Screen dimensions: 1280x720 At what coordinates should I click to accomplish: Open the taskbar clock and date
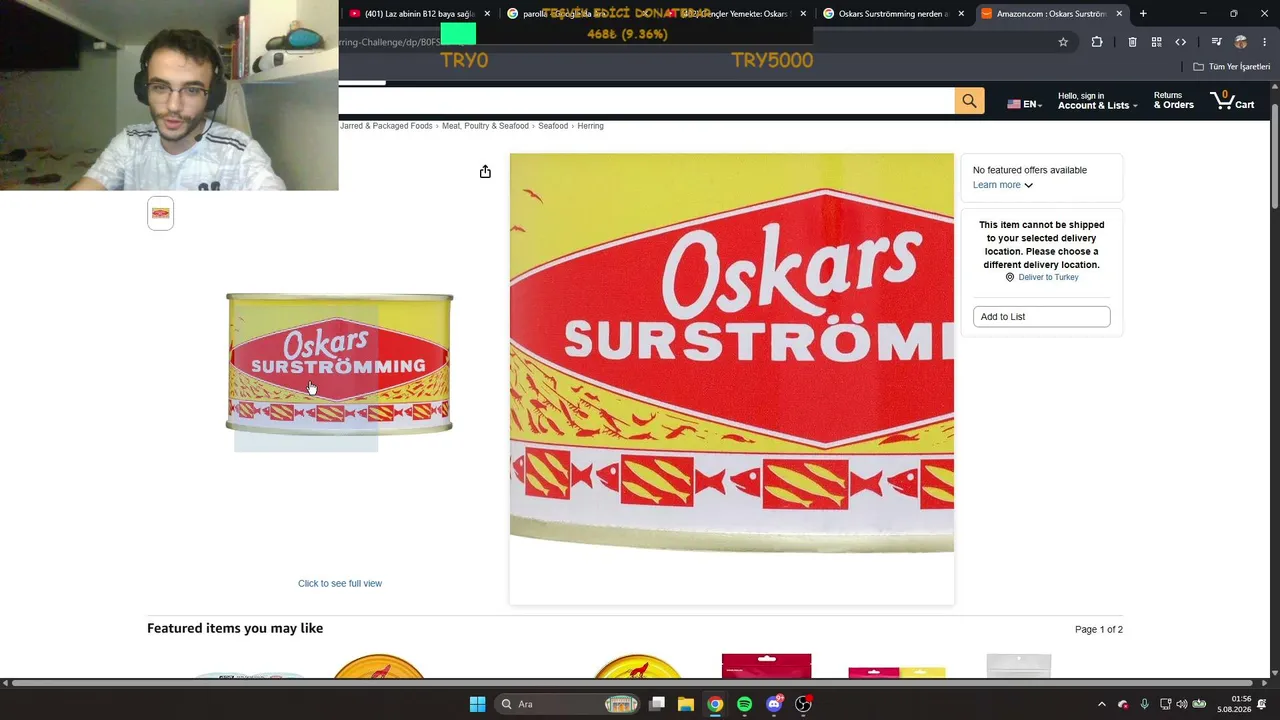click(x=1234, y=704)
